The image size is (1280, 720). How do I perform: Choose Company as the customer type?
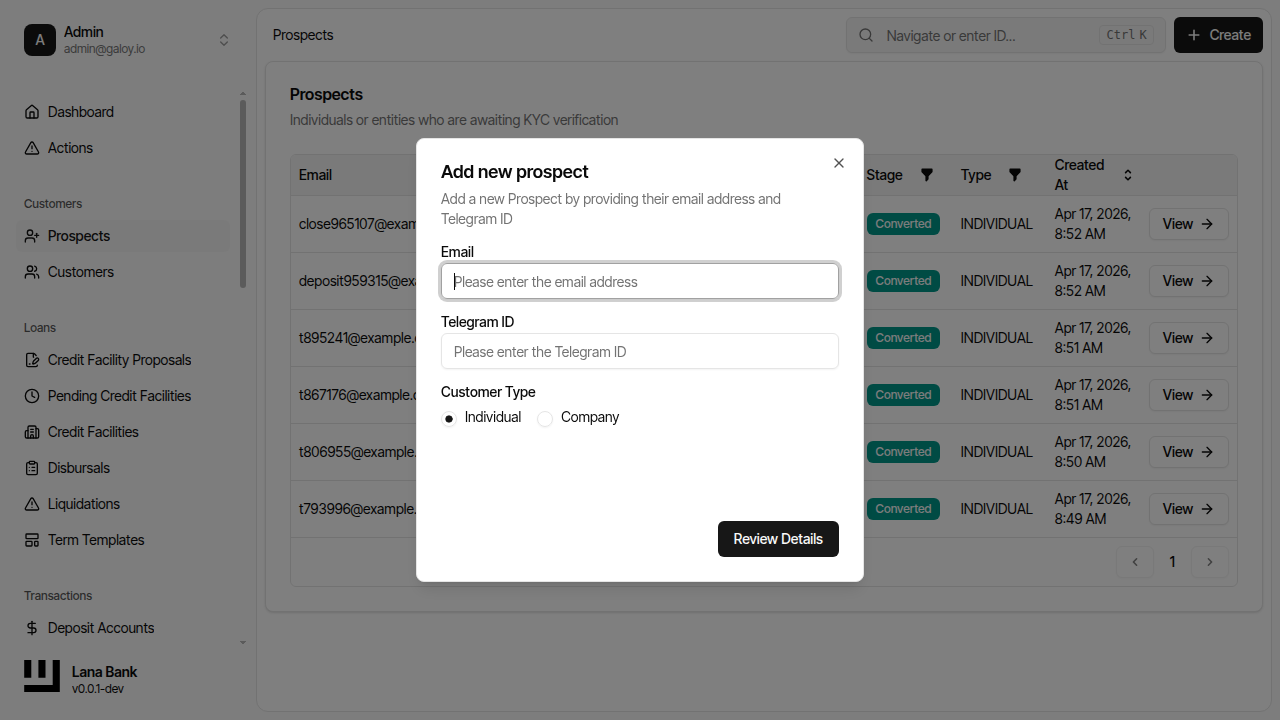tap(545, 418)
